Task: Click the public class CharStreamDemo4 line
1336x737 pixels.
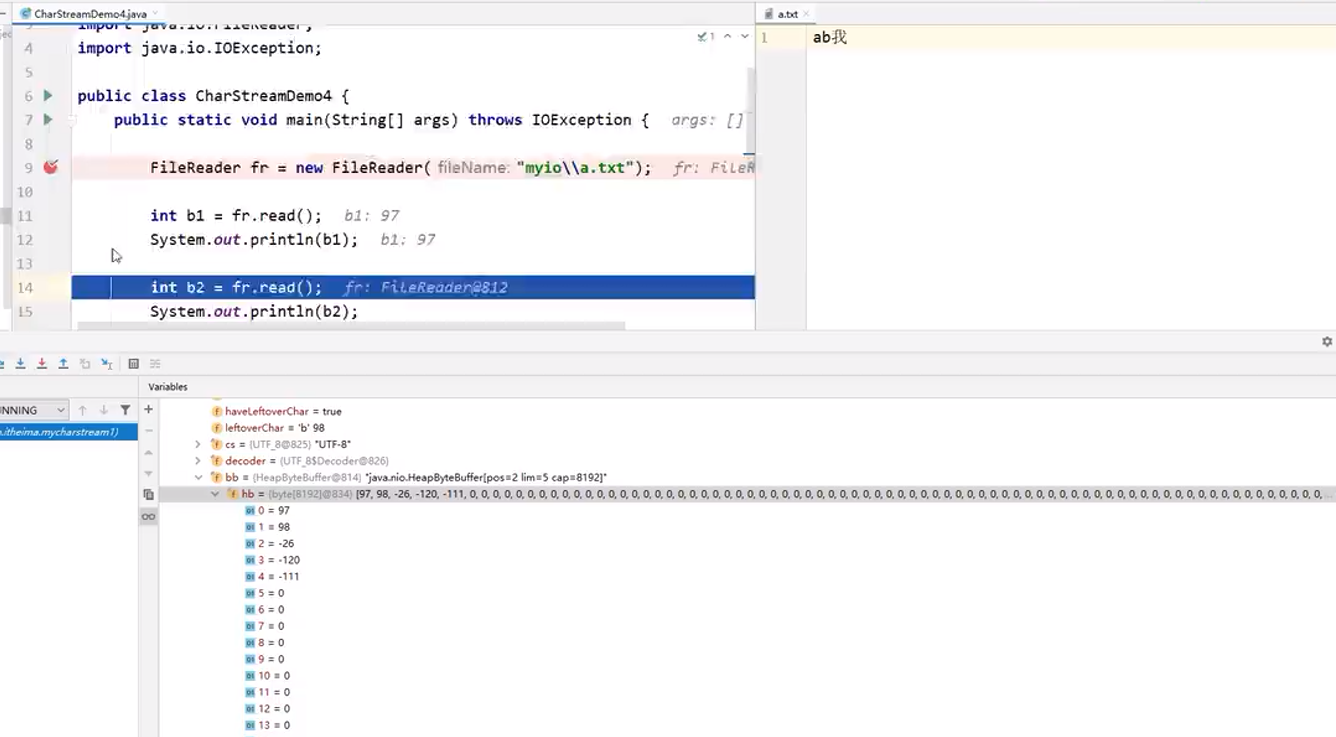Action: (x=213, y=96)
